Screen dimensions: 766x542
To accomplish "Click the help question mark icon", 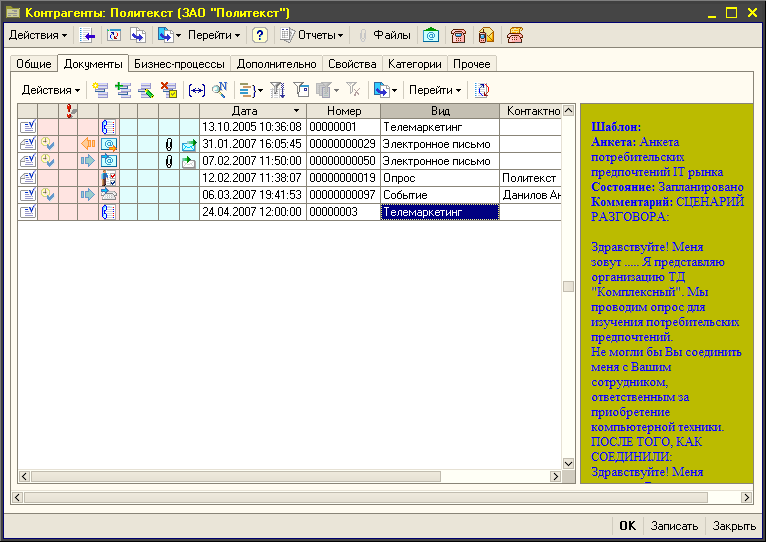I will [260, 35].
